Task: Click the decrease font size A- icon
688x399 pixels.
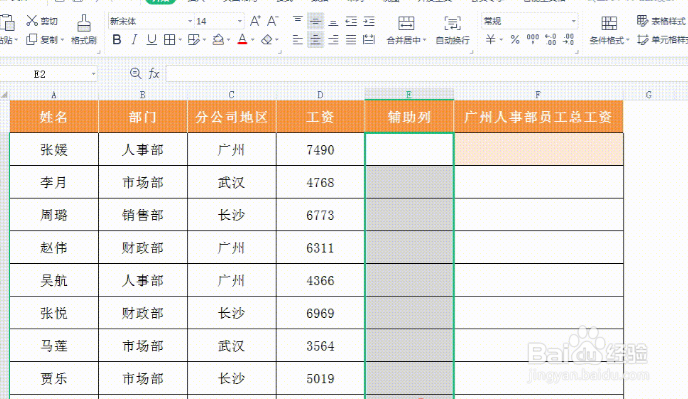Action: (272, 21)
